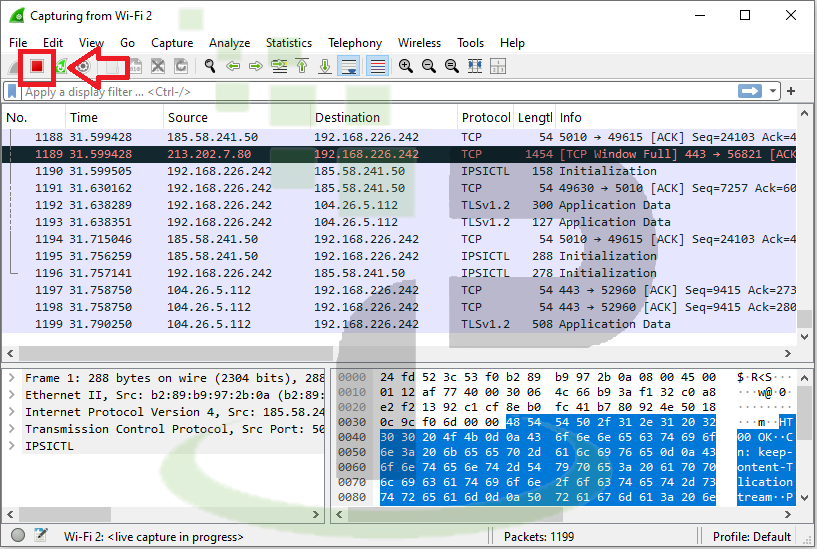Go to the first packet
This screenshot has width=817, height=549.
(x=302, y=66)
